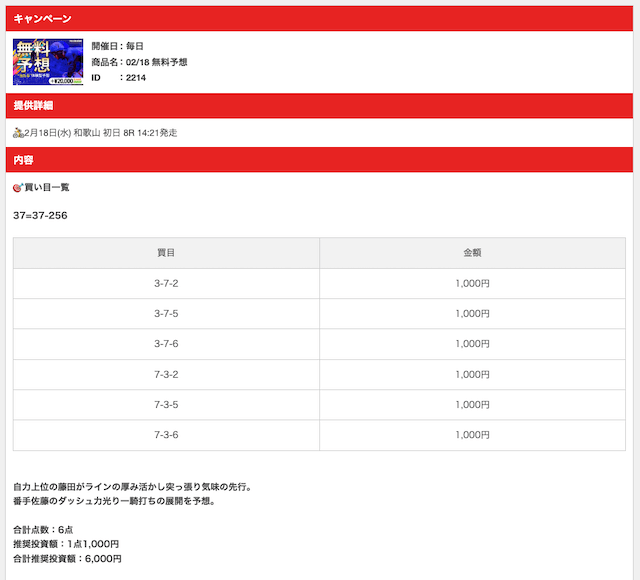Select the 3-7-2 bet row cell

[166, 284]
